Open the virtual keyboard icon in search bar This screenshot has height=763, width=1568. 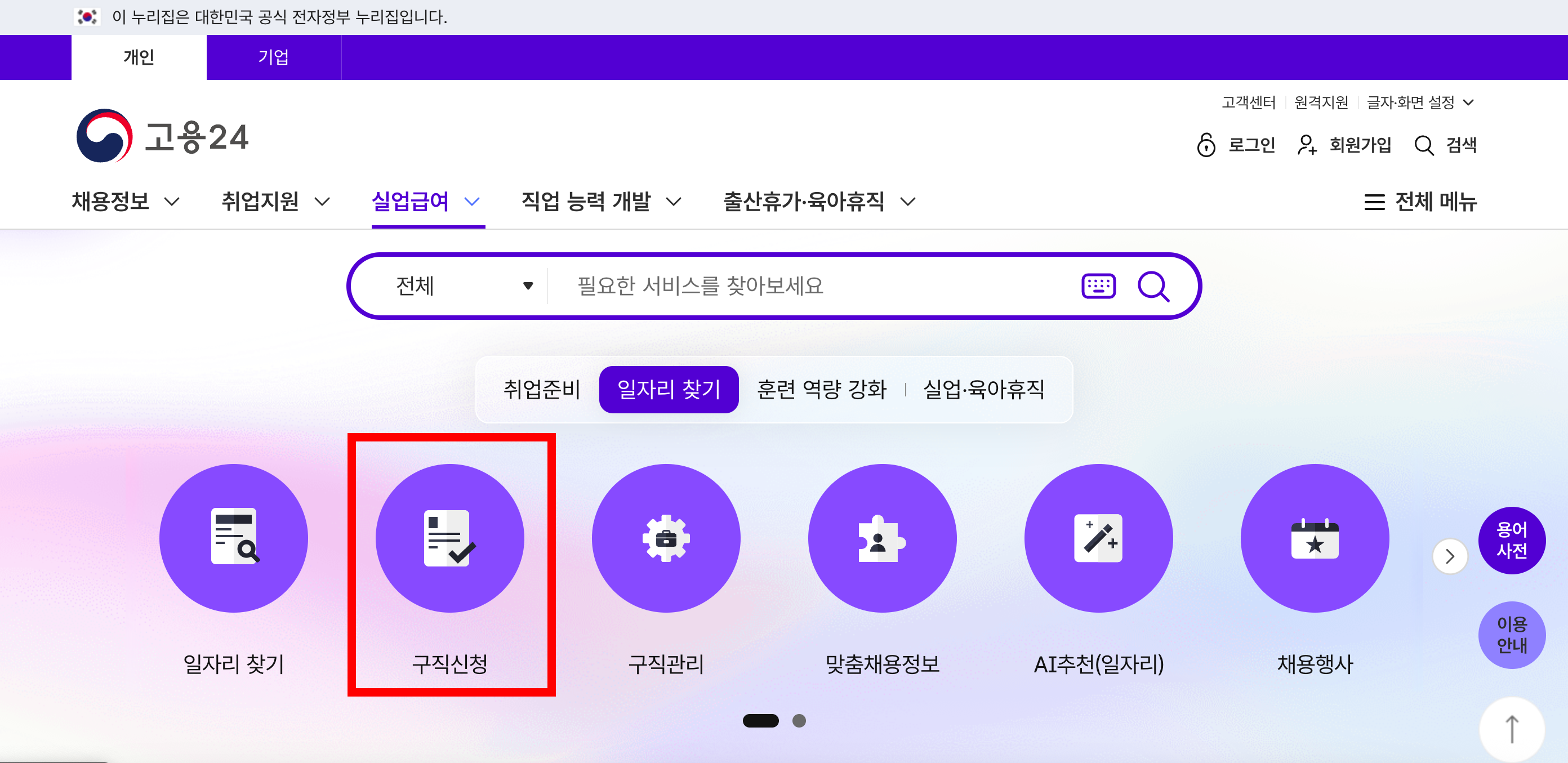pyautogui.click(x=1098, y=286)
